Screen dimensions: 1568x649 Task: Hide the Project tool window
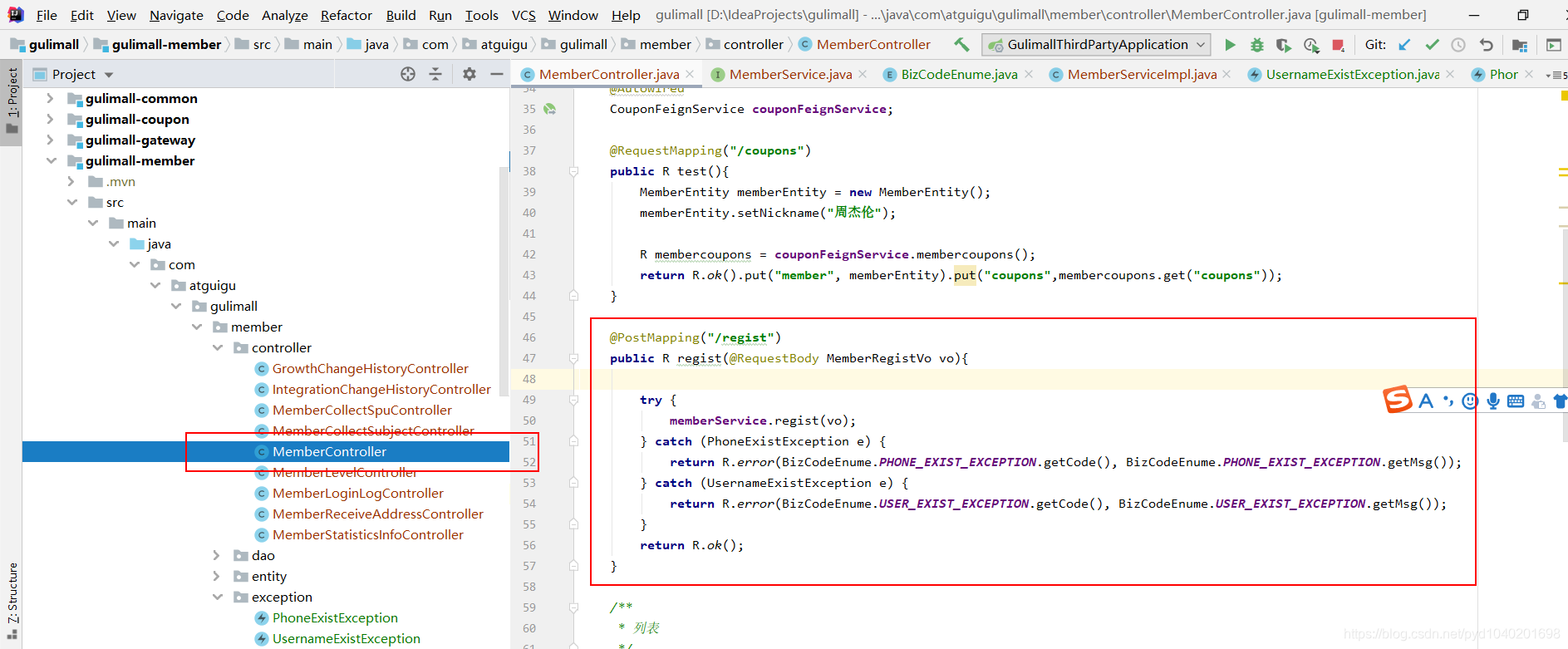tap(497, 74)
